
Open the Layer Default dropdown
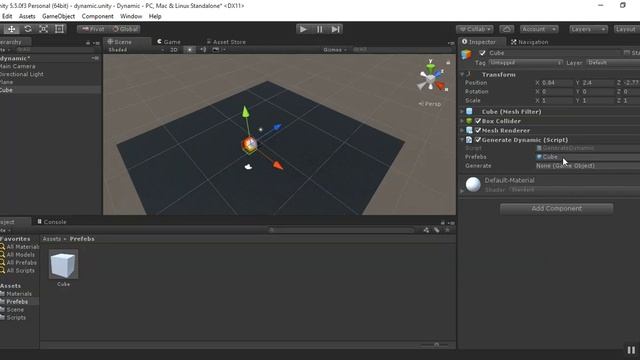[613, 62]
